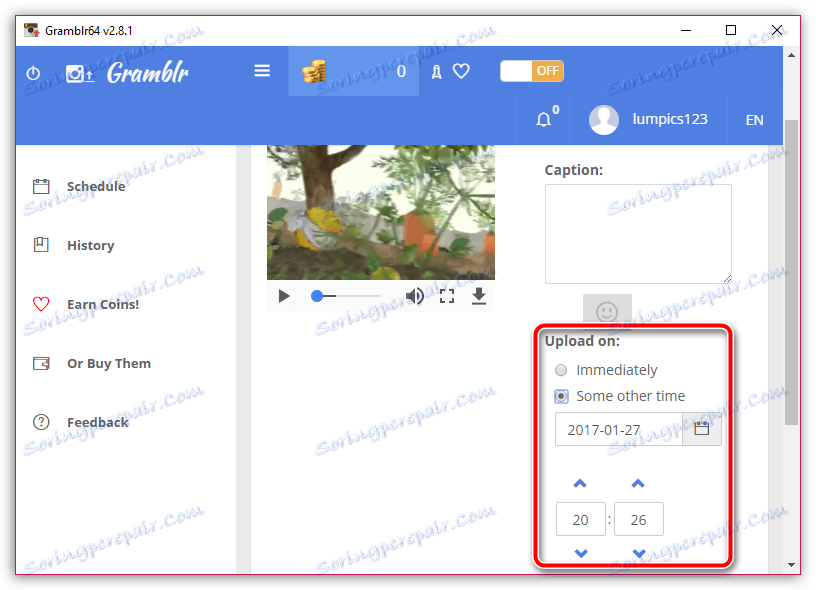
Task: Click the Gramblr upload logo icon
Action: [x=80, y=74]
